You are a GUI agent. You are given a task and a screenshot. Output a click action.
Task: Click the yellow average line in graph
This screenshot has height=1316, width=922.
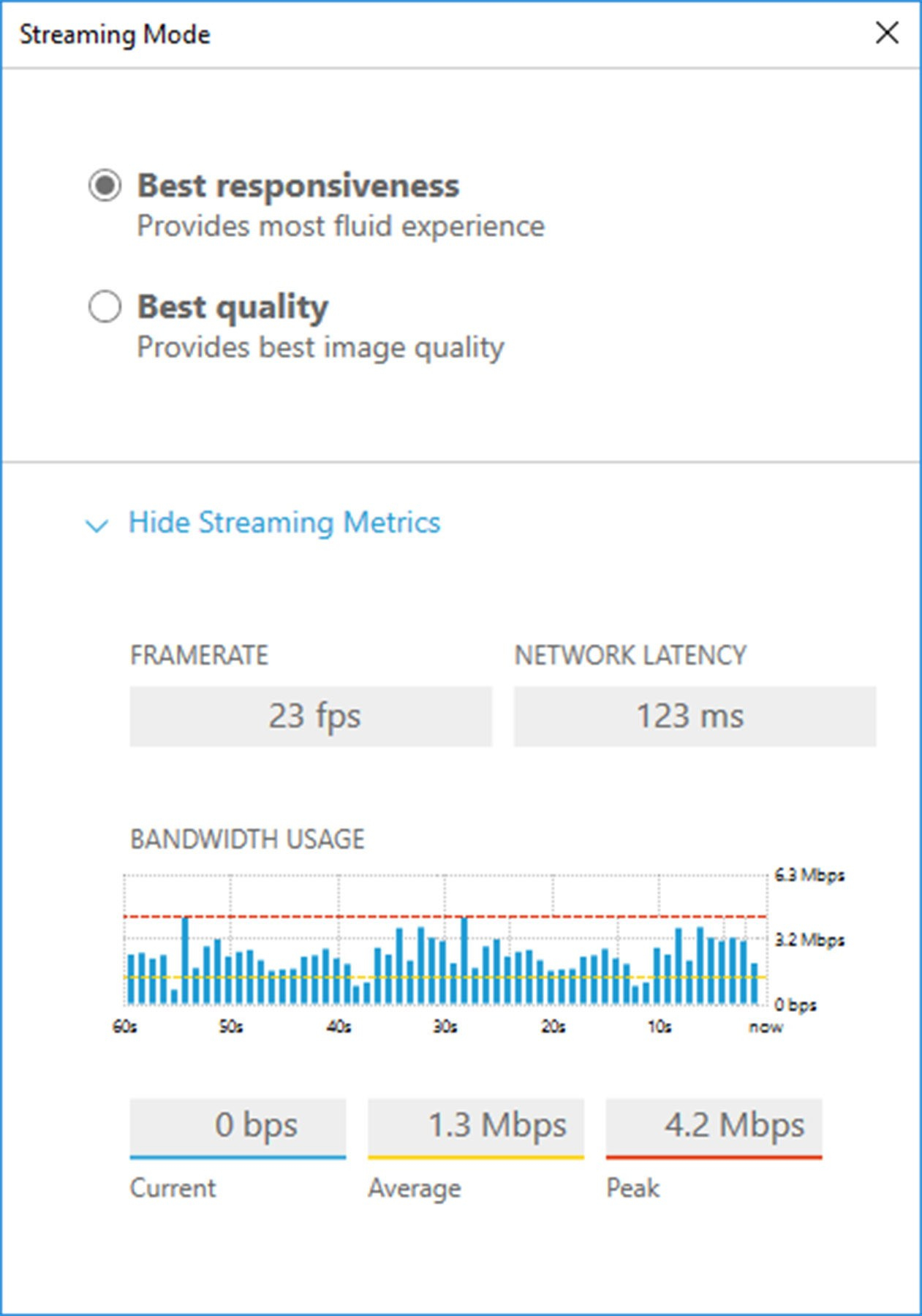tap(445, 977)
